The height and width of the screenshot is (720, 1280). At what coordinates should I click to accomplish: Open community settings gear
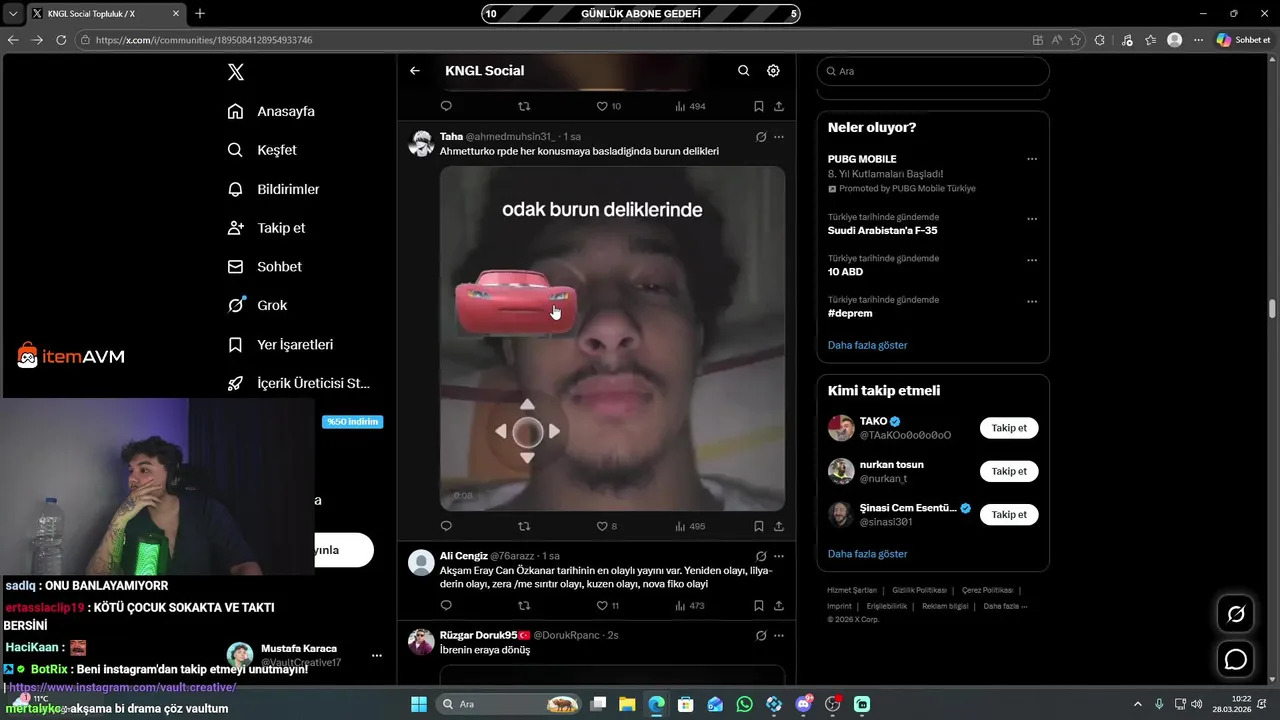[773, 71]
